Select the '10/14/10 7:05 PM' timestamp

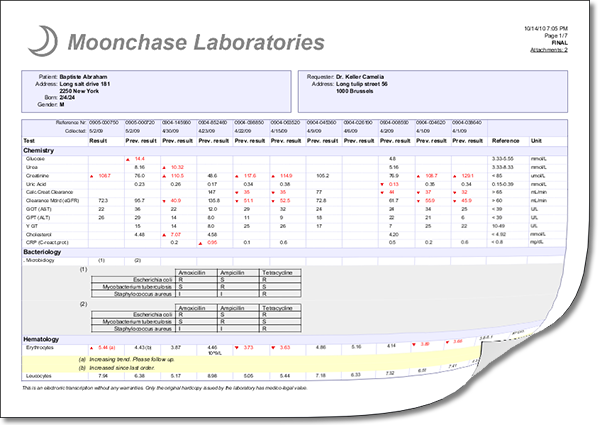point(546,28)
